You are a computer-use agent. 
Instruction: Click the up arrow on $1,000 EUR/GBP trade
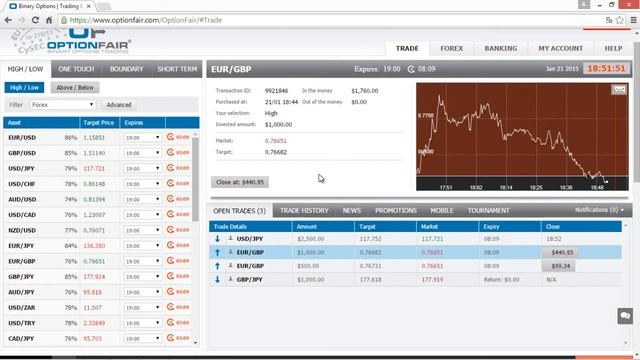[x=217, y=252]
